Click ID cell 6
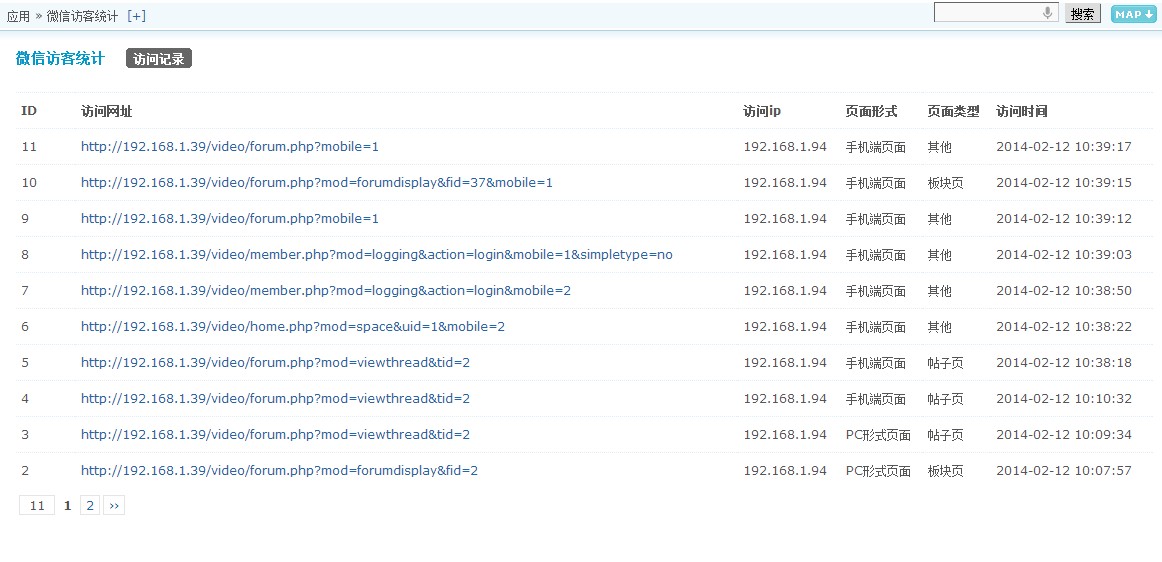This screenshot has height=562, width=1162. pyautogui.click(x=25, y=326)
